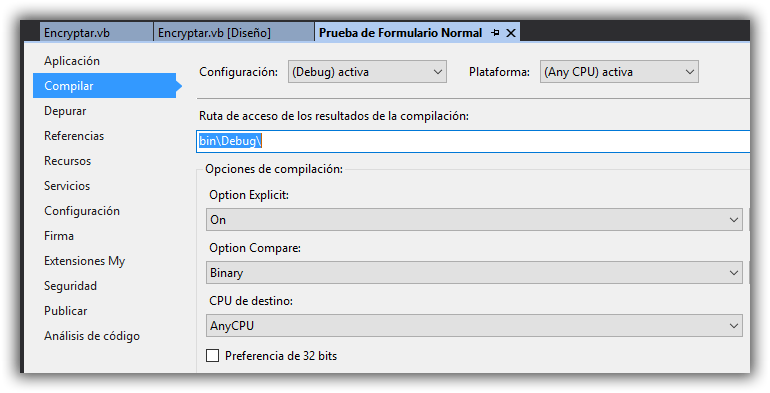Screen dimensions: 770x393
Task: Open the Plataforma dropdown (Any CPU) activa
Action: [x=619, y=72]
